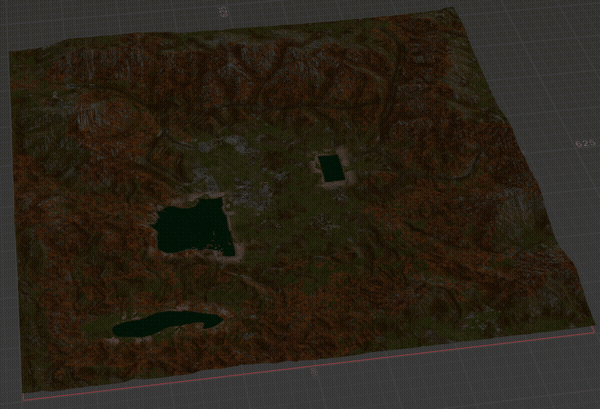Viewport: 600px width, 409px height.
Task: Click the terrain's top-left corner
Action: click(12, 50)
